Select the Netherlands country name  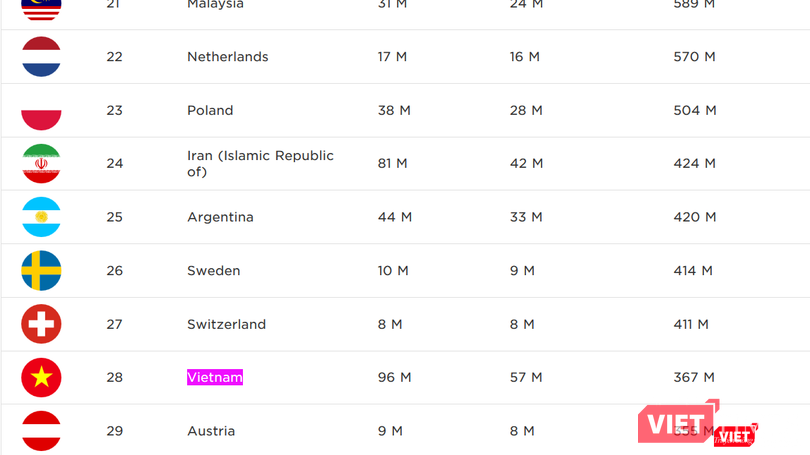coord(228,57)
